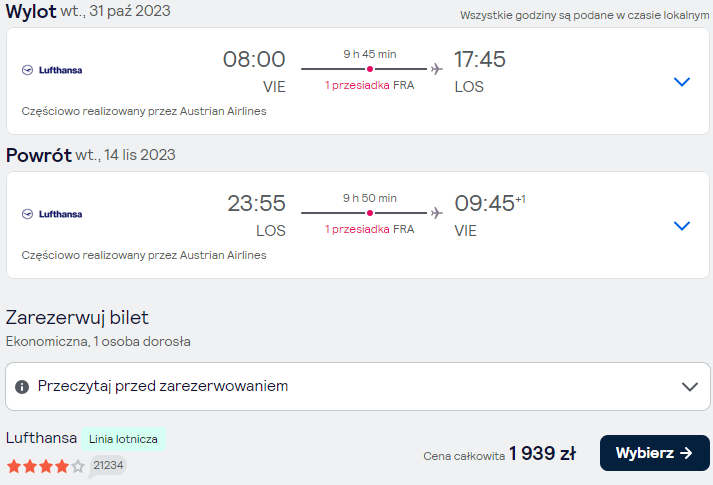Click 'Zarezerwuj bilet' heading
The height and width of the screenshot is (485, 713).
[77, 318]
